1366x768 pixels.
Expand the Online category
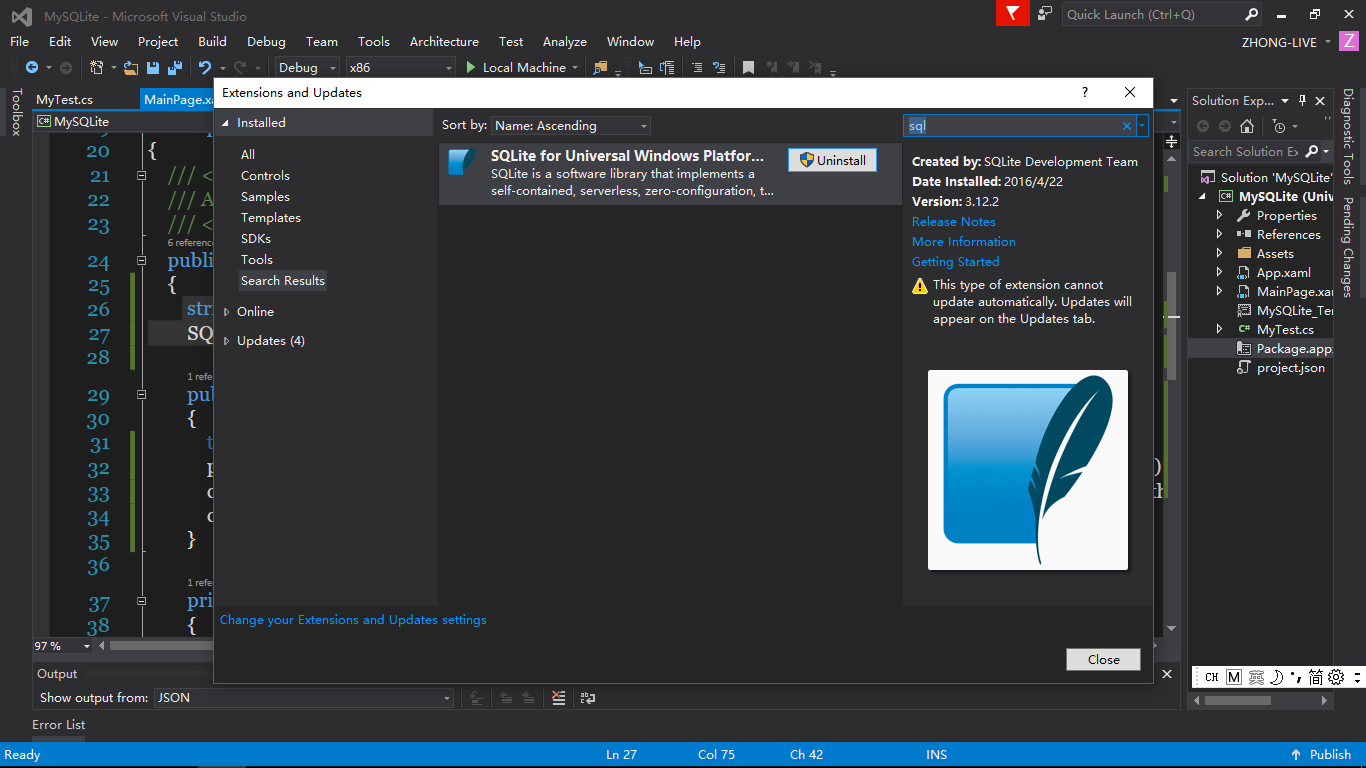point(227,312)
